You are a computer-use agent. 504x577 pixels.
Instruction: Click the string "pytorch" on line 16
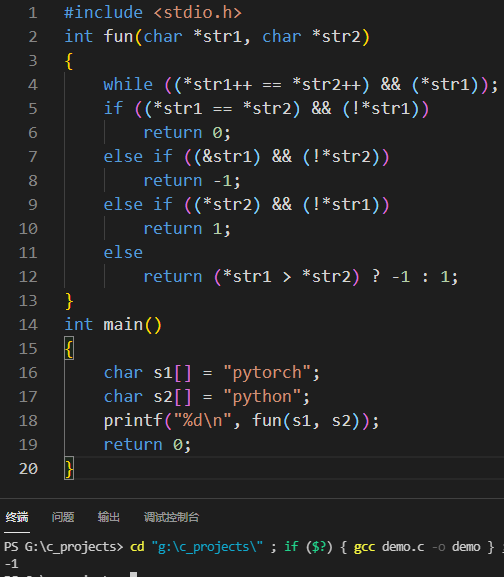[x=267, y=373]
